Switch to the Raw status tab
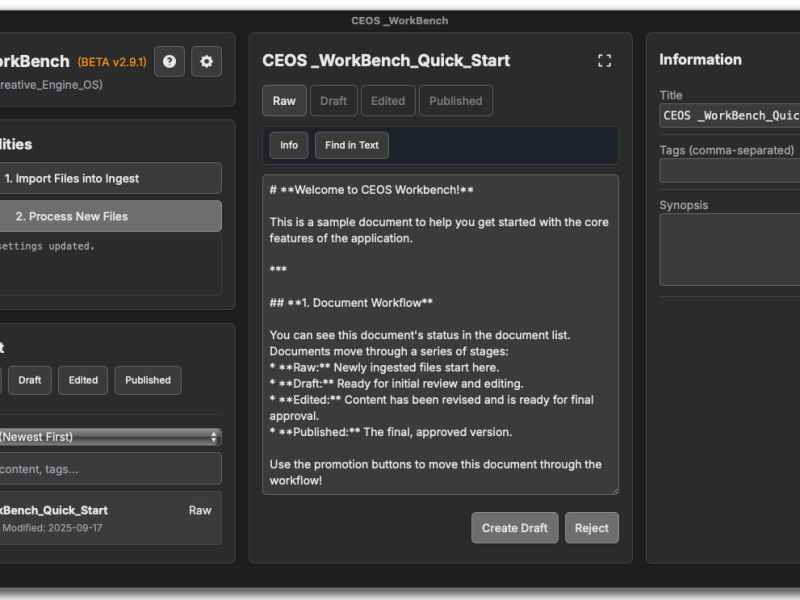The width and height of the screenshot is (800, 600). (284, 100)
